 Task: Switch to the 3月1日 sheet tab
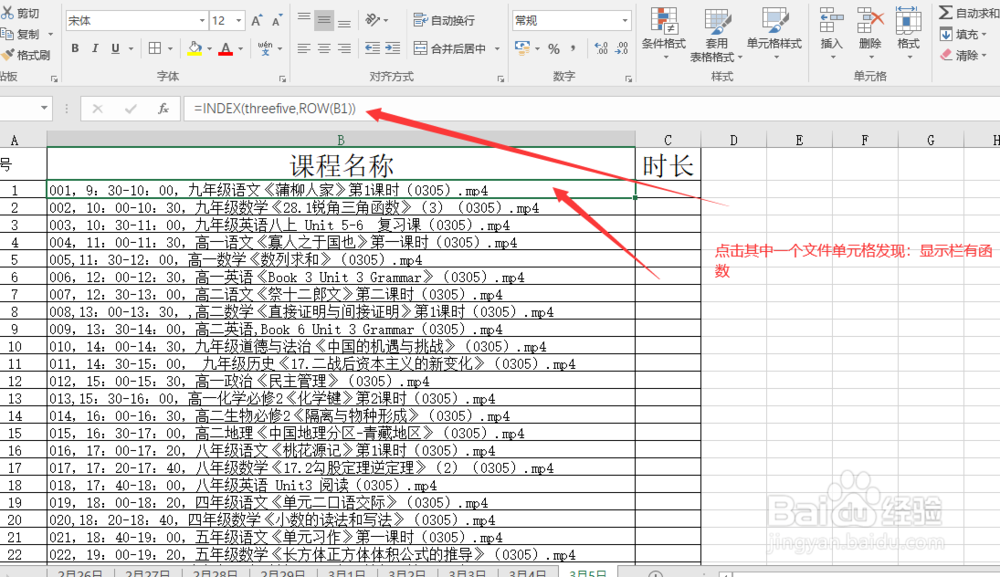346,572
